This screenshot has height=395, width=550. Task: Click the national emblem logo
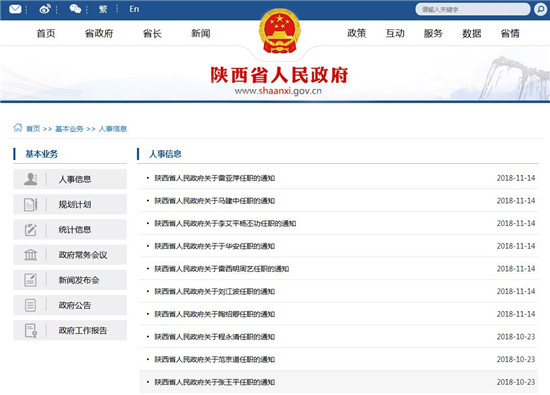click(280, 31)
